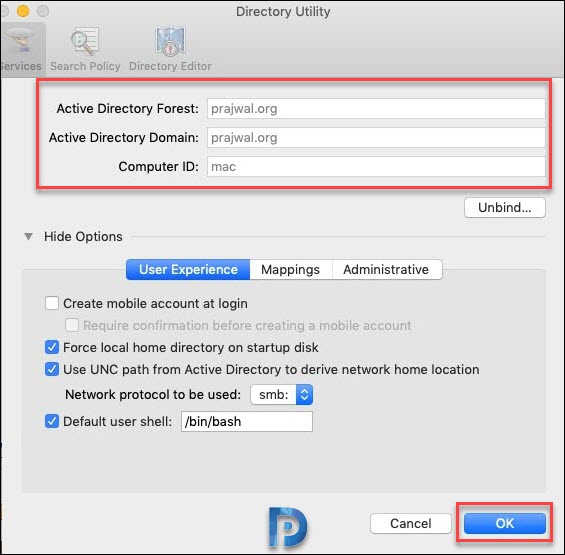
Task: Click the gray zoom window button
Action: tap(43, 11)
